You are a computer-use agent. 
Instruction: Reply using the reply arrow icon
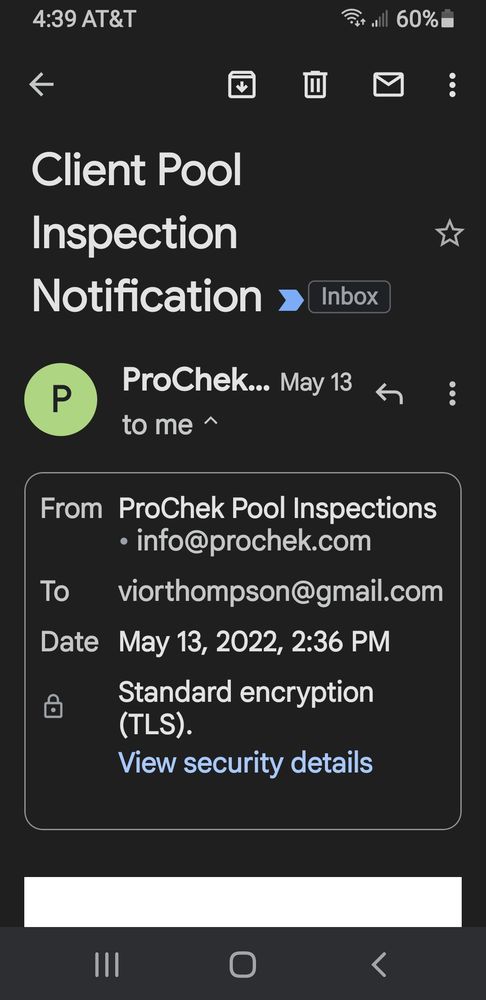pos(389,393)
